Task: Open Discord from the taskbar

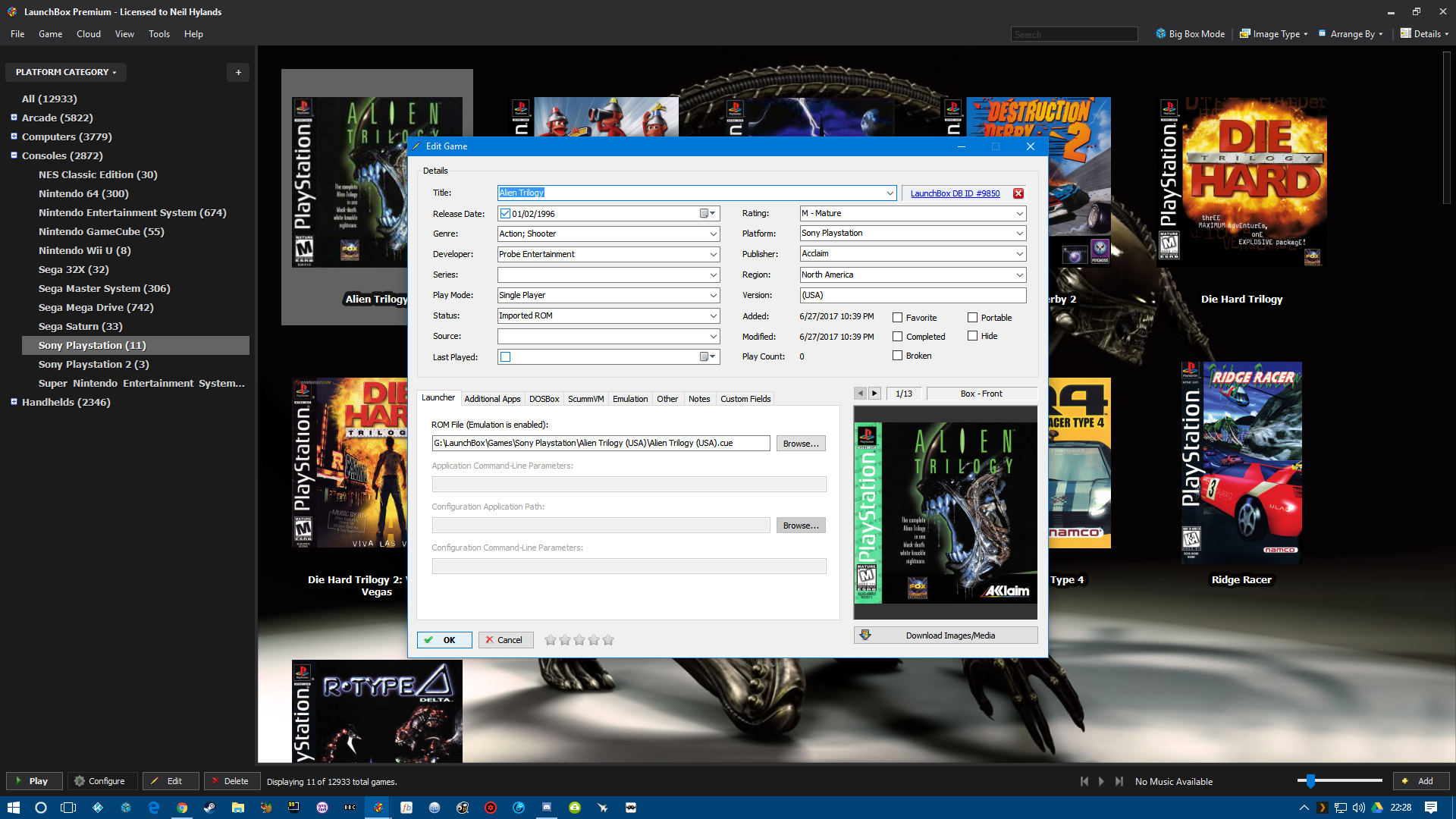Action: (x=547, y=808)
